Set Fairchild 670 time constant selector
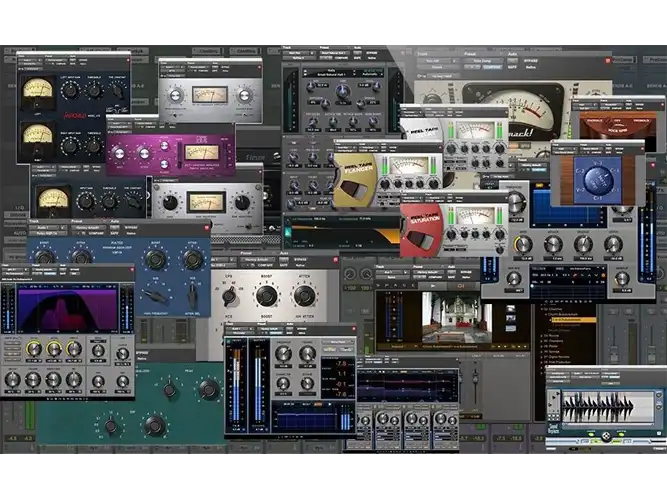 (x=117, y=90)
